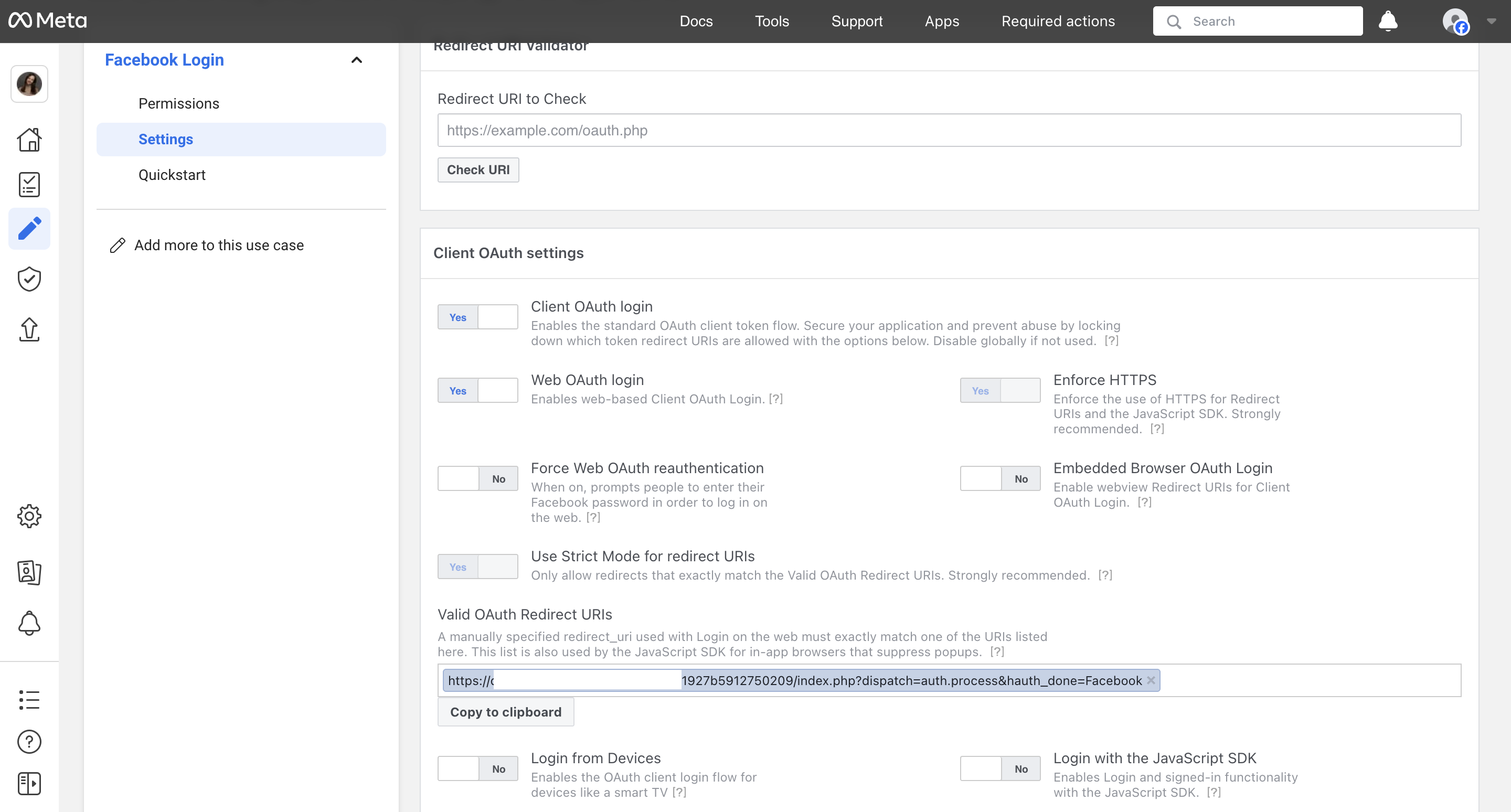Toggle Embedded Browser OAuth Login switch
This screenshot has height=812, width=1511.
click(x=1000, y=478)
